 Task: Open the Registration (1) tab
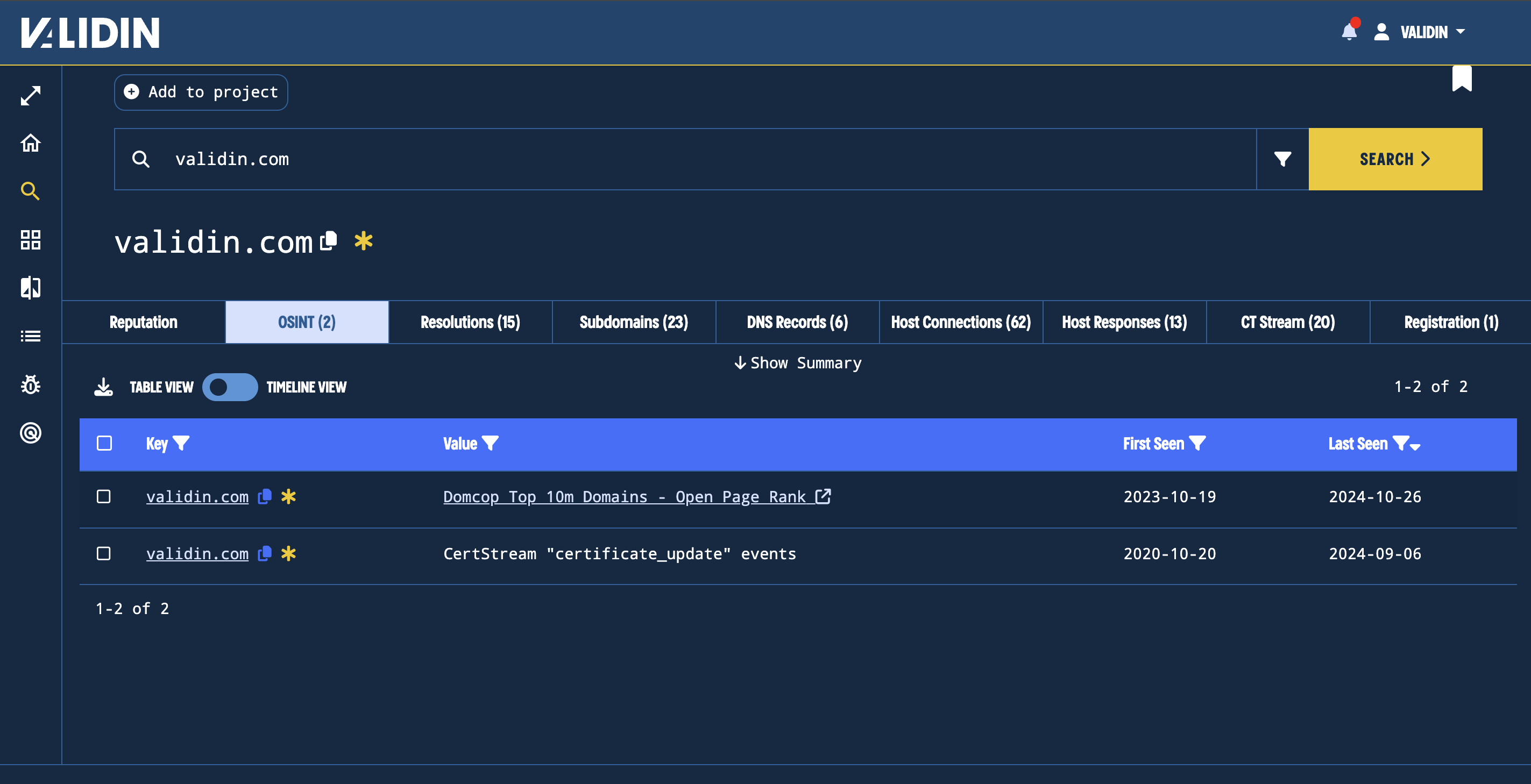(1451, 322)
